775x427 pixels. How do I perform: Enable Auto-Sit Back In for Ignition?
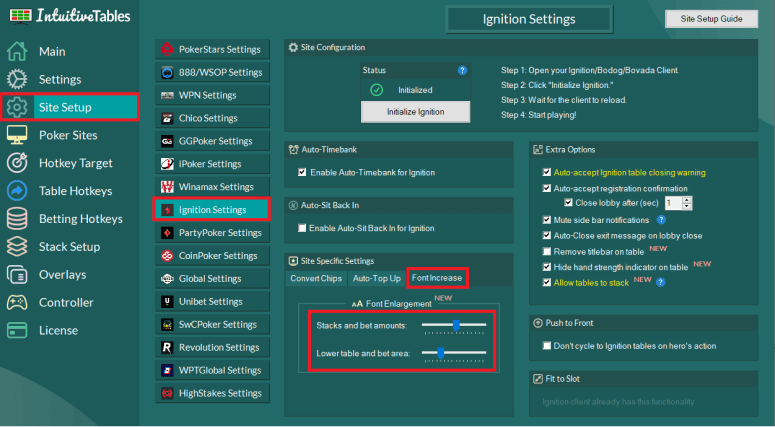coord(302,228)
